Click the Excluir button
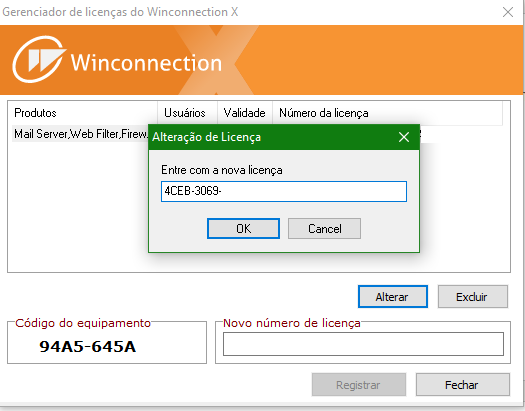Screen dimensions: 525x411 pyautogui.click(x=473, y=297)
